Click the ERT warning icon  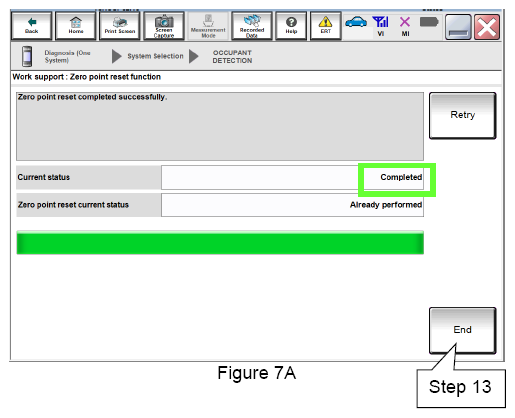click(x=326, y=26)
